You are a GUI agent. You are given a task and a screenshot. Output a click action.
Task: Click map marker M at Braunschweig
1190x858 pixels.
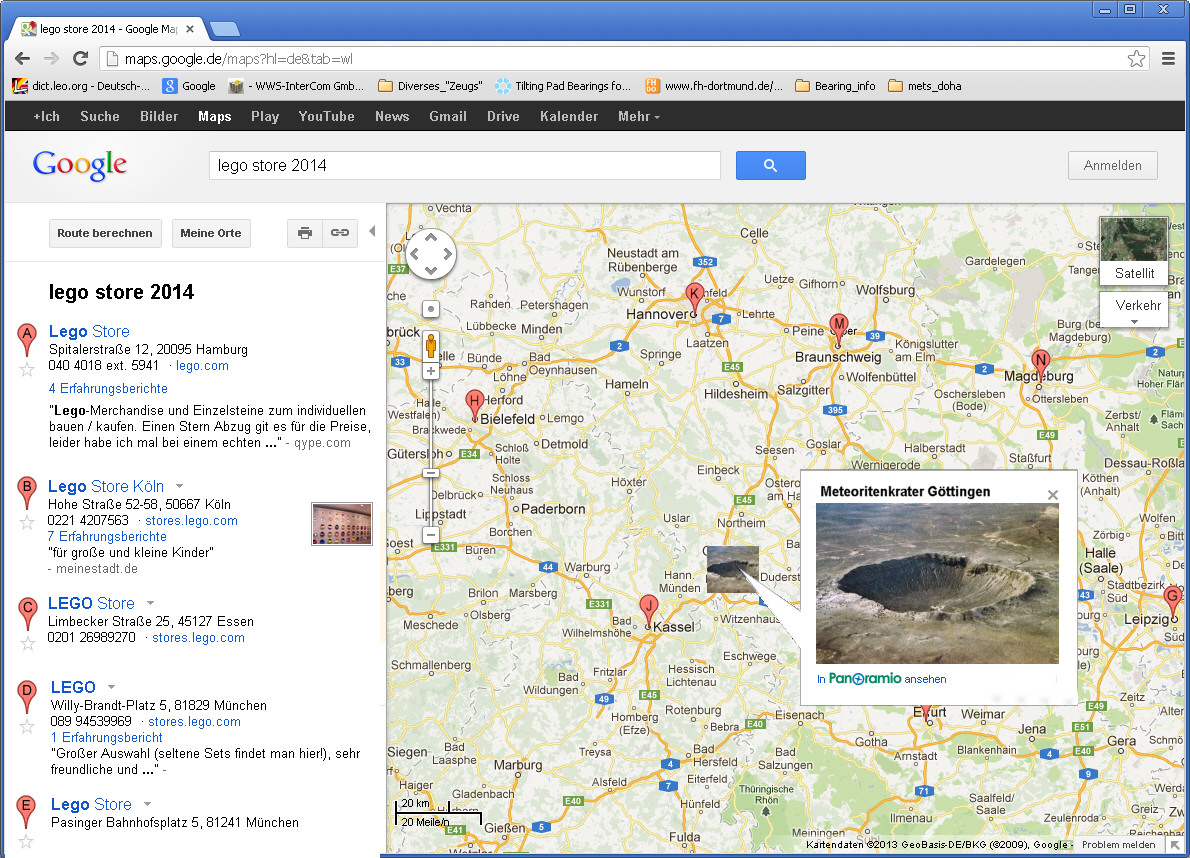click(x=838, y=328)
